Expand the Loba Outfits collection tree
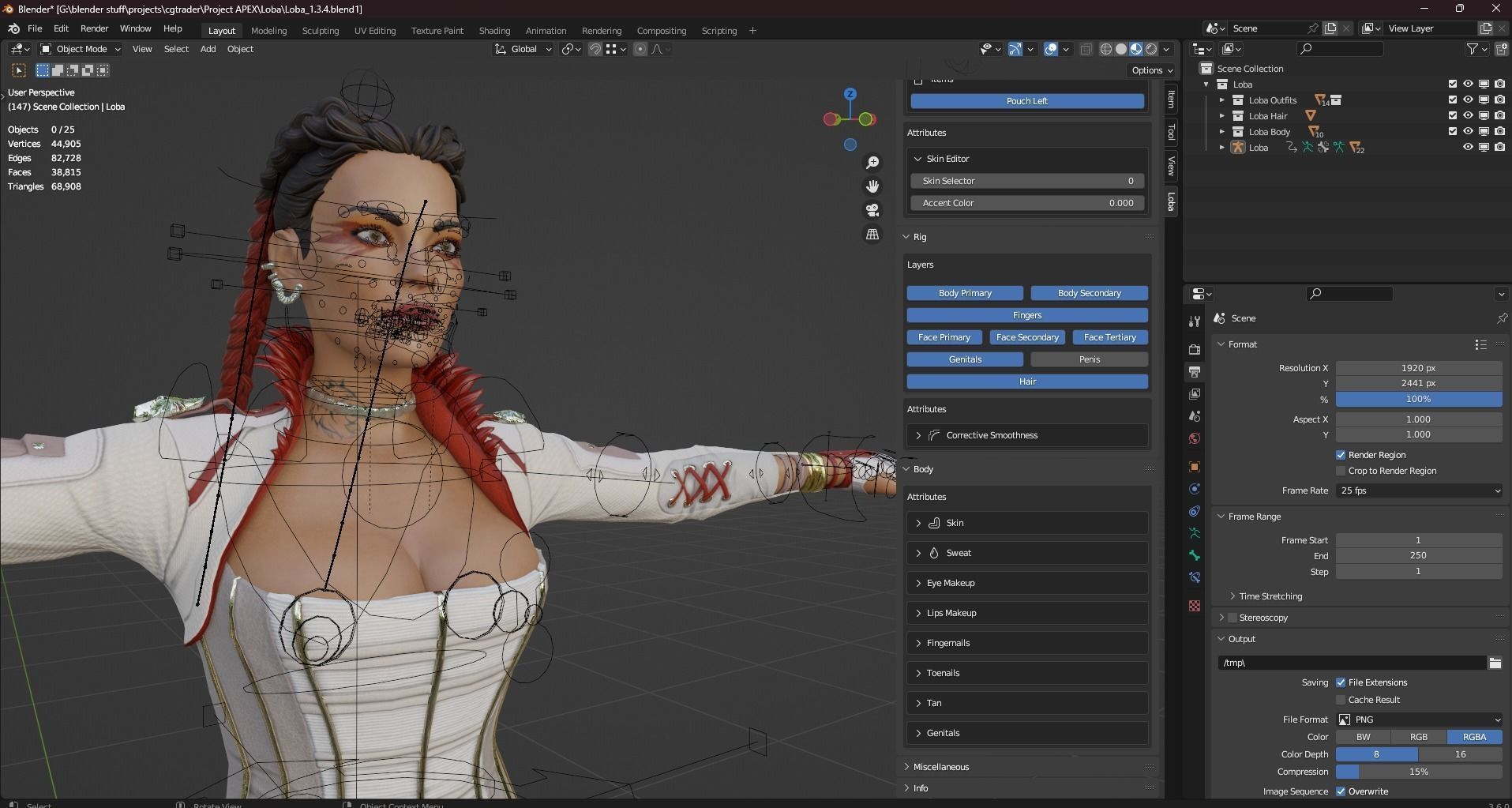1512x808 pixels. (x=1221, y=100)
